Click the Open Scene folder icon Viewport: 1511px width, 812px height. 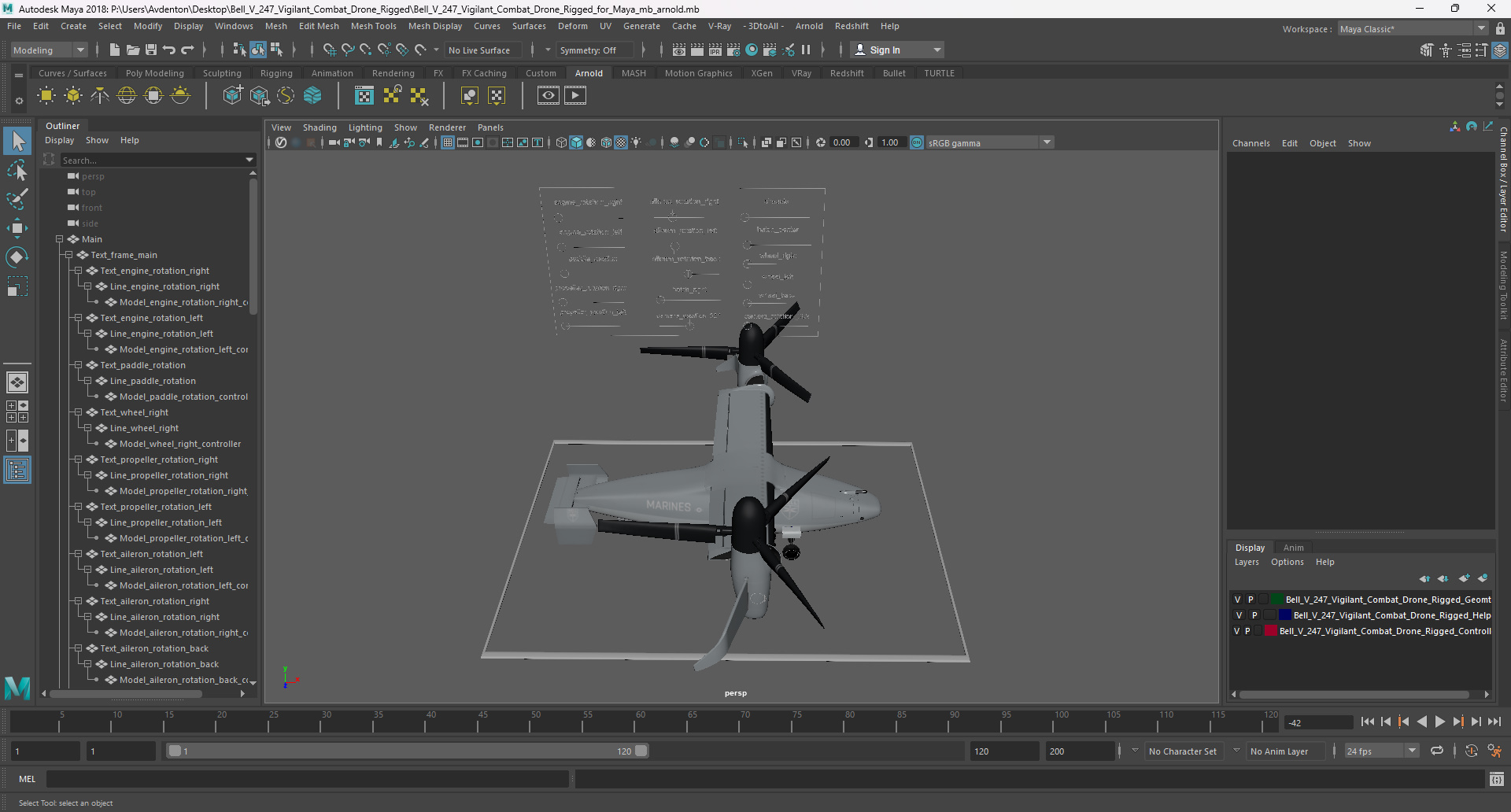coord(133,50)
